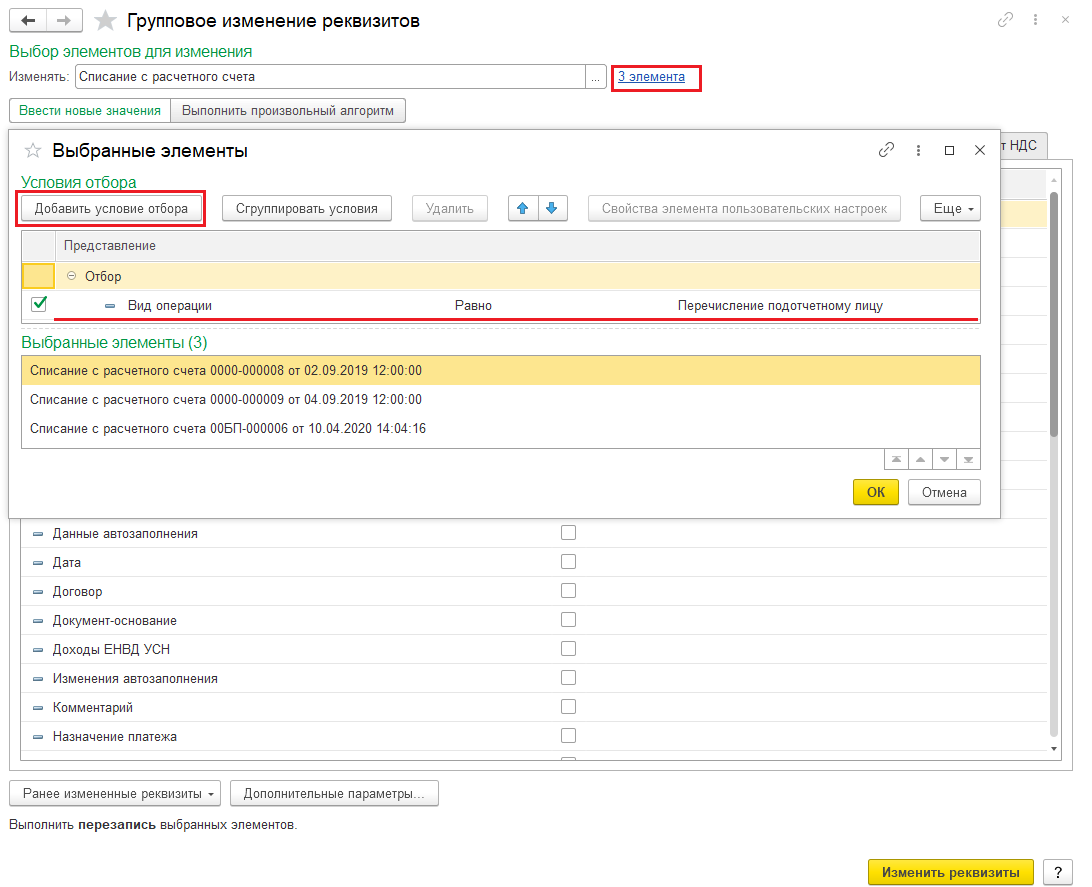Viewport: 1092px width, 887px height.
Task: Tick Изменения автозаполнения checkbox
Action: point(568,678)
